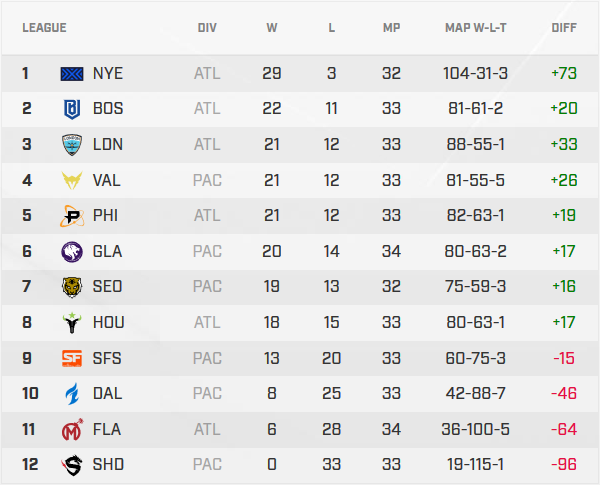The width and height of the screenshot is (600, 485).
Task: Select the London Spitfire logo icon
Action: [73, 145]
